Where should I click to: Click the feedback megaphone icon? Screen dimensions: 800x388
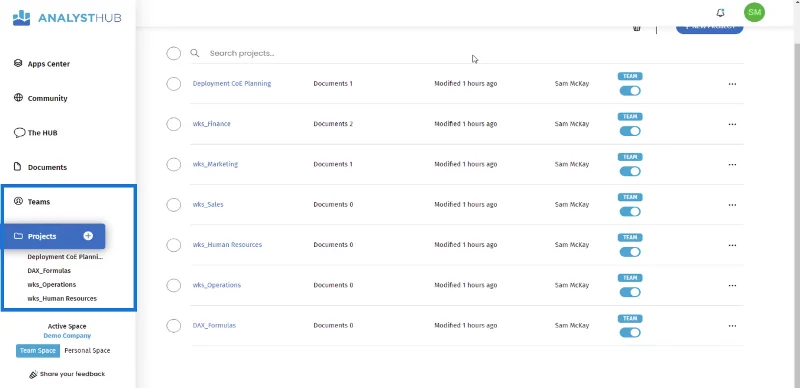34,374
